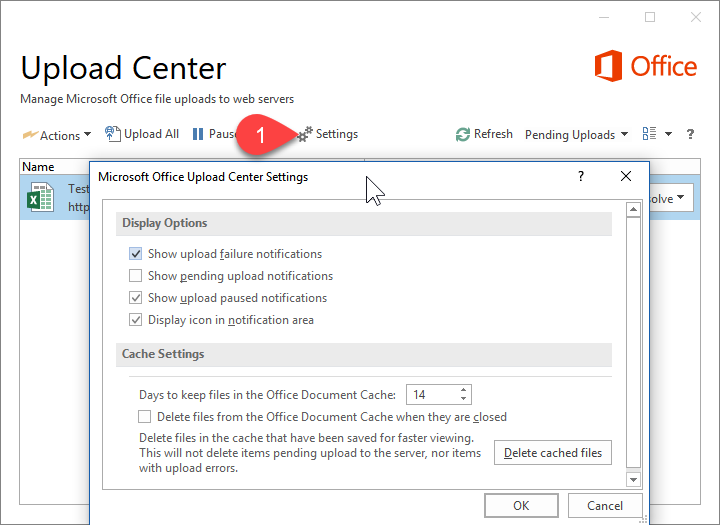Click the Delete cached files button
Viewport: 720px width, 525px height.
point(553,453)
